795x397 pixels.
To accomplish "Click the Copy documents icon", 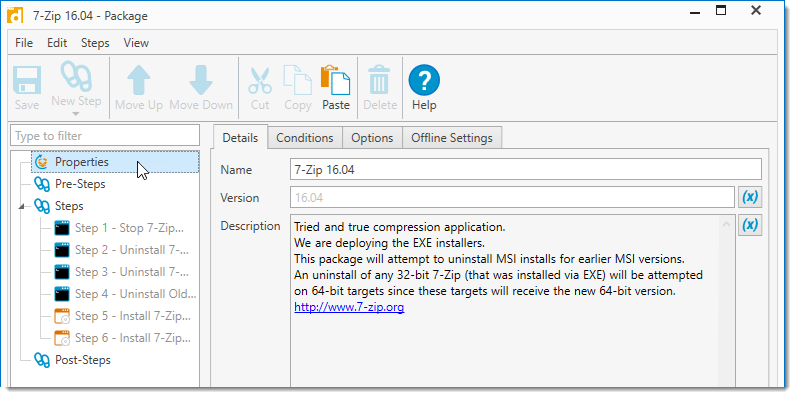I will [x=297, y=80].
